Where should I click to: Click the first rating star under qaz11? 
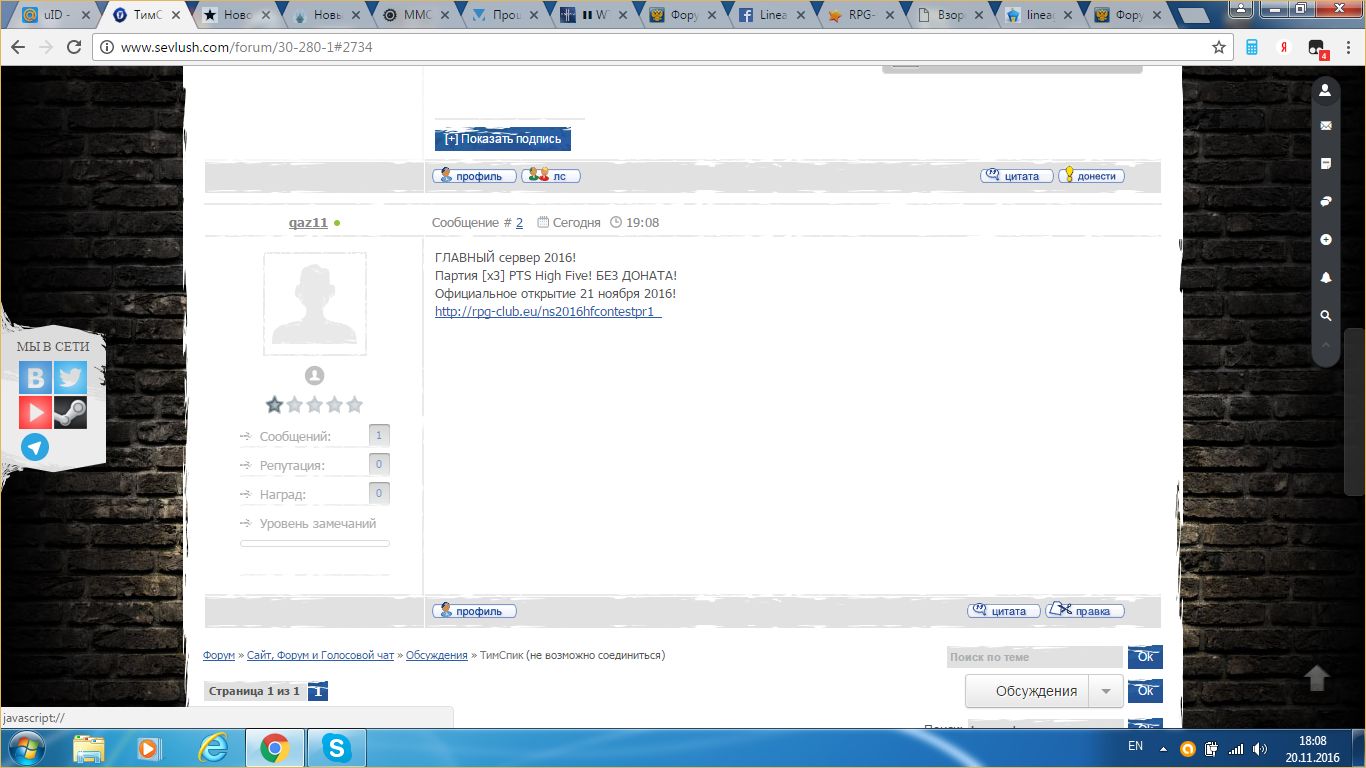point(274,405)
